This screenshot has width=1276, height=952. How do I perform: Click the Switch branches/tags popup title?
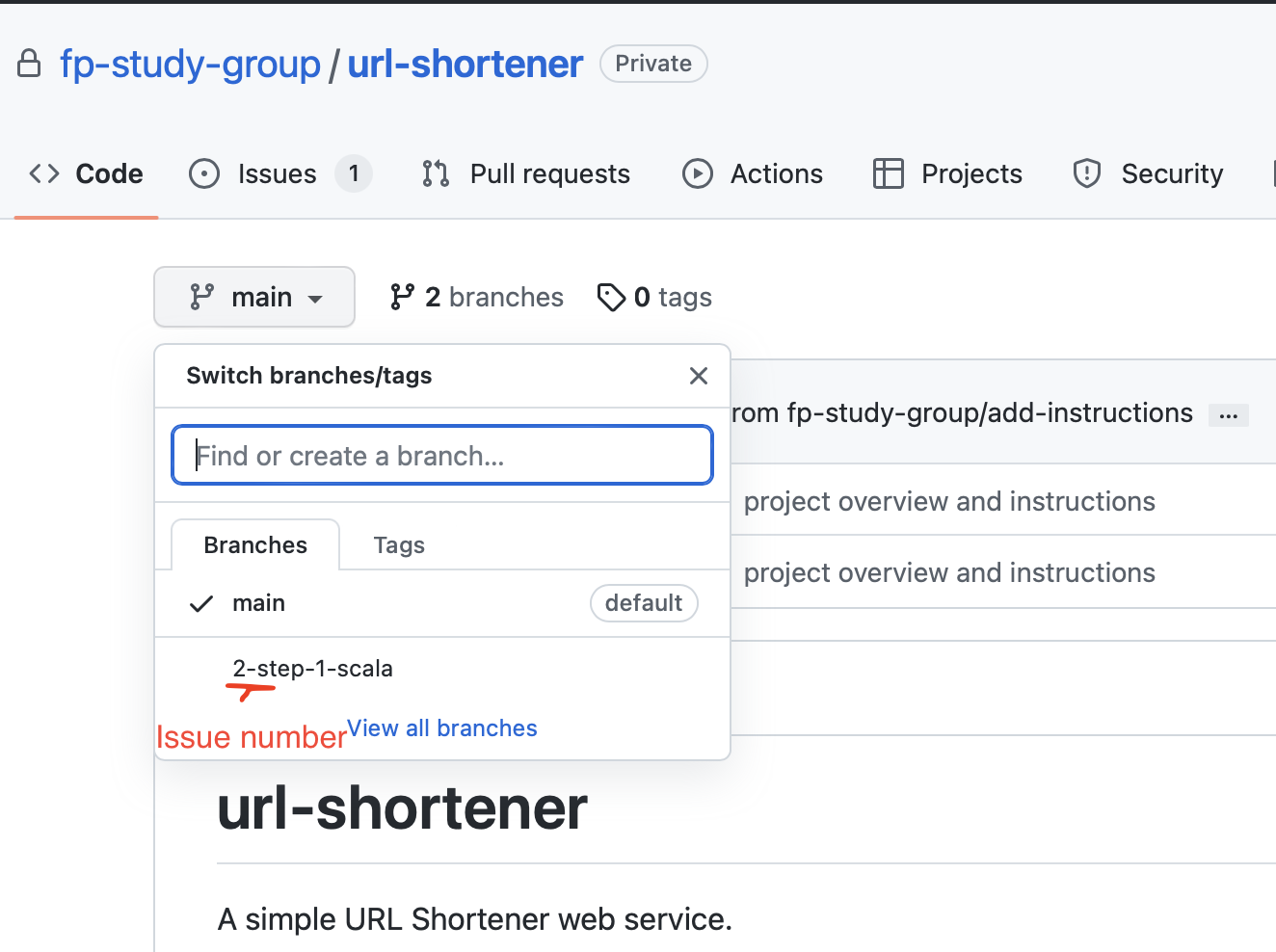tap(308, 376)
